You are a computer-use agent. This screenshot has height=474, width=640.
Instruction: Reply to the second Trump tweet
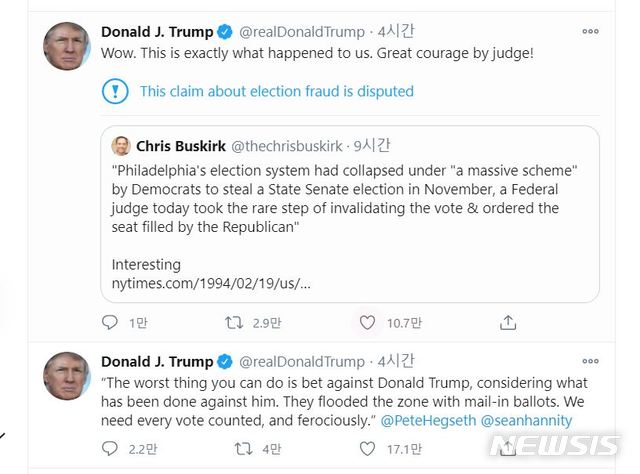[110, 449]
